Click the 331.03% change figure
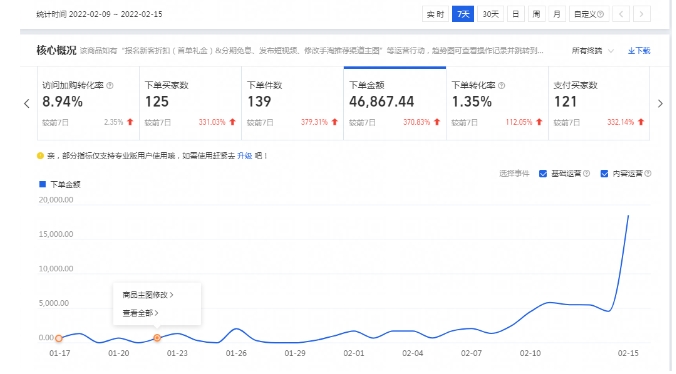The image size is (676, 374). [212, 122]
